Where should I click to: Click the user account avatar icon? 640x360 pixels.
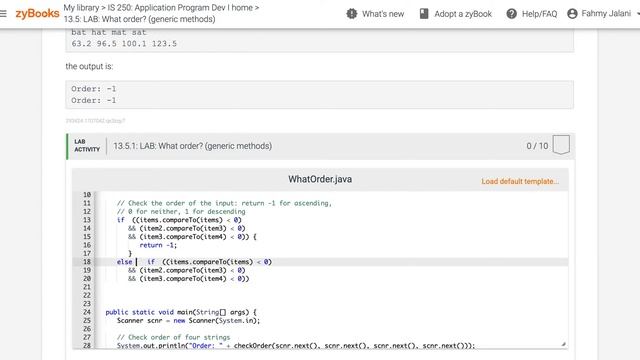click(x=572, y=13)
